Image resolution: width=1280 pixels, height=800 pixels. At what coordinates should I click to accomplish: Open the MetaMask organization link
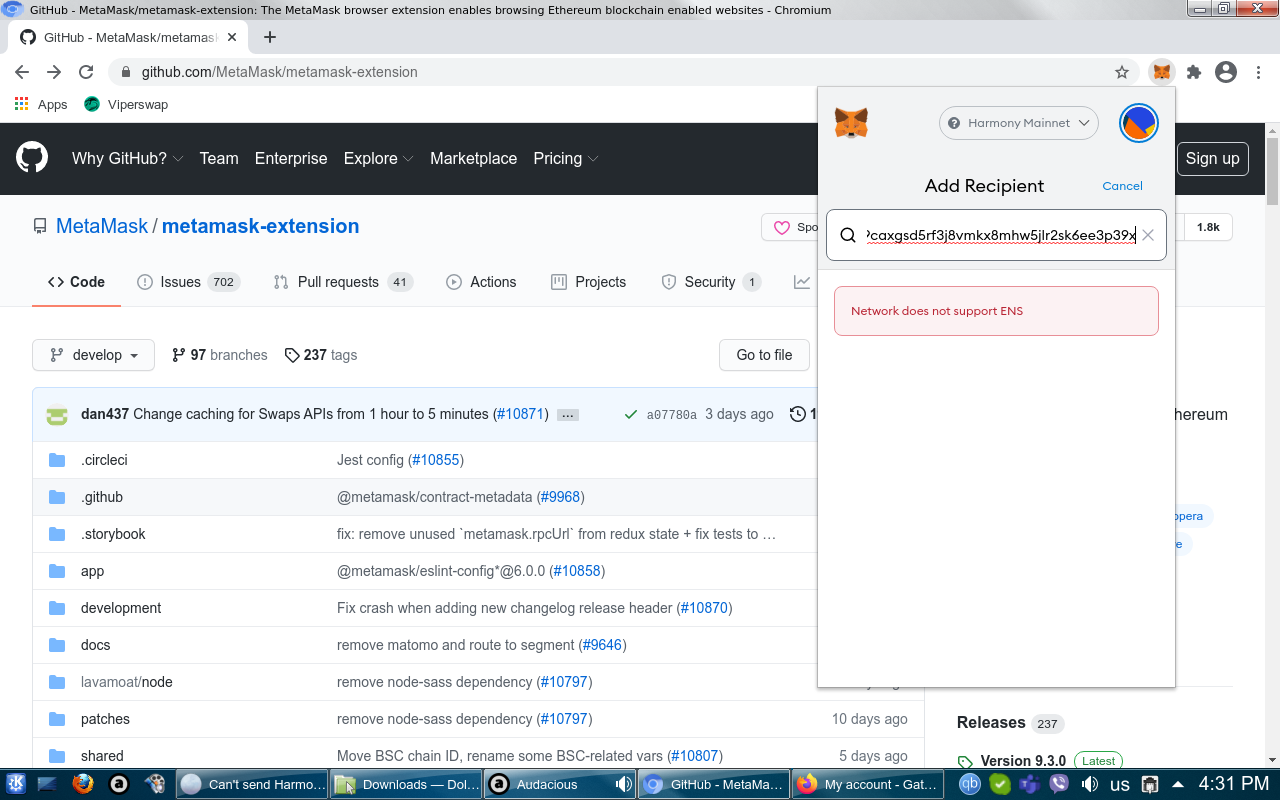click(x=102, y=226)
